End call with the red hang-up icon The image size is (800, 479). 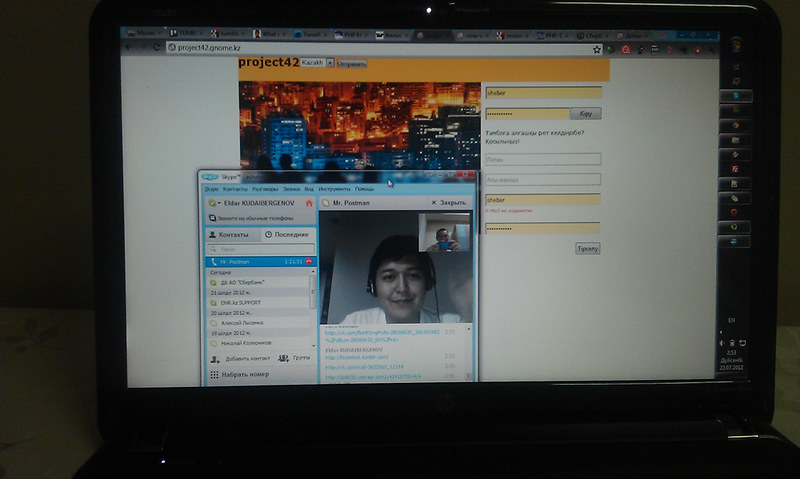(x=309, y=262)
